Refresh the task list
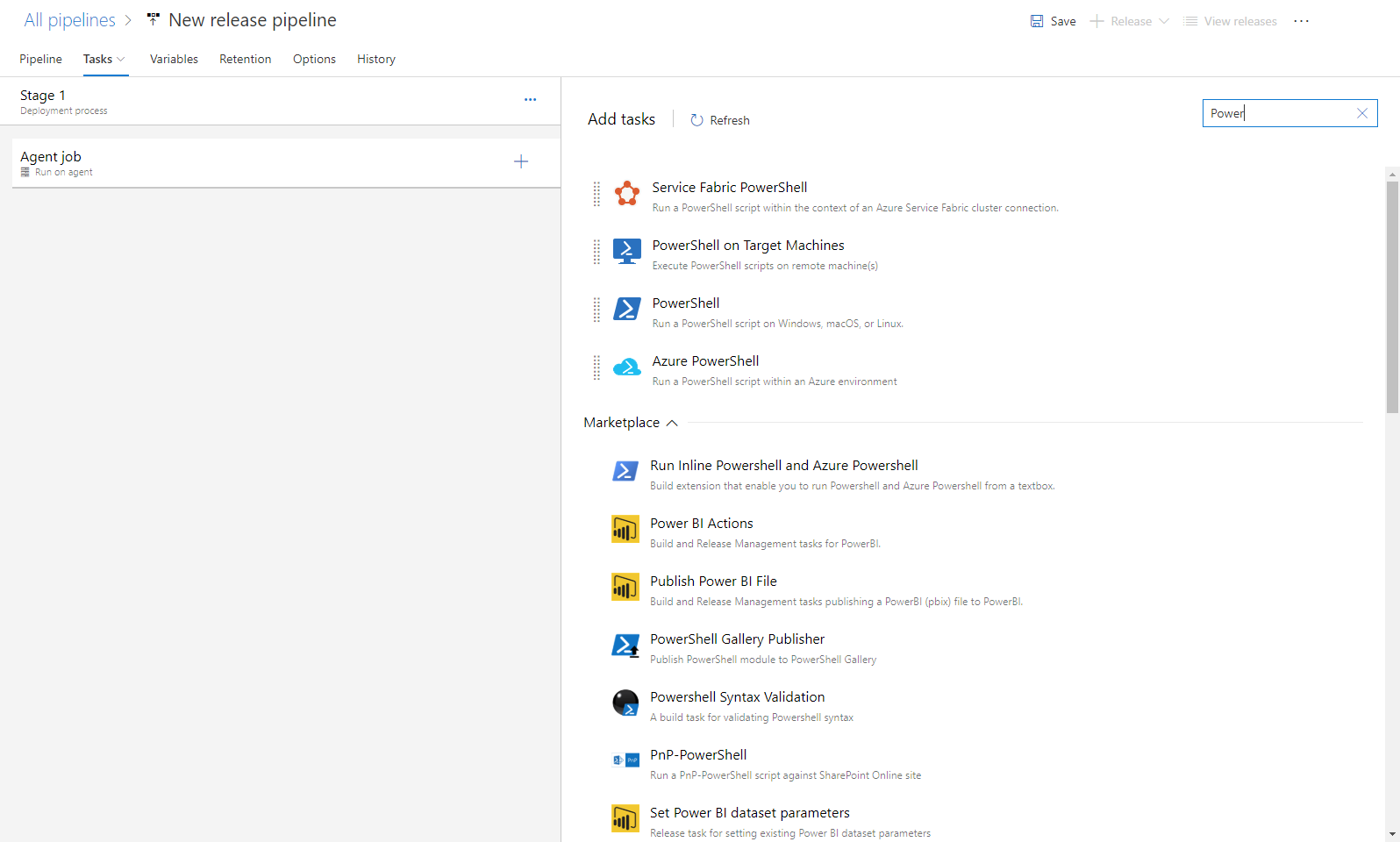1400x842 pixels. 719,120
